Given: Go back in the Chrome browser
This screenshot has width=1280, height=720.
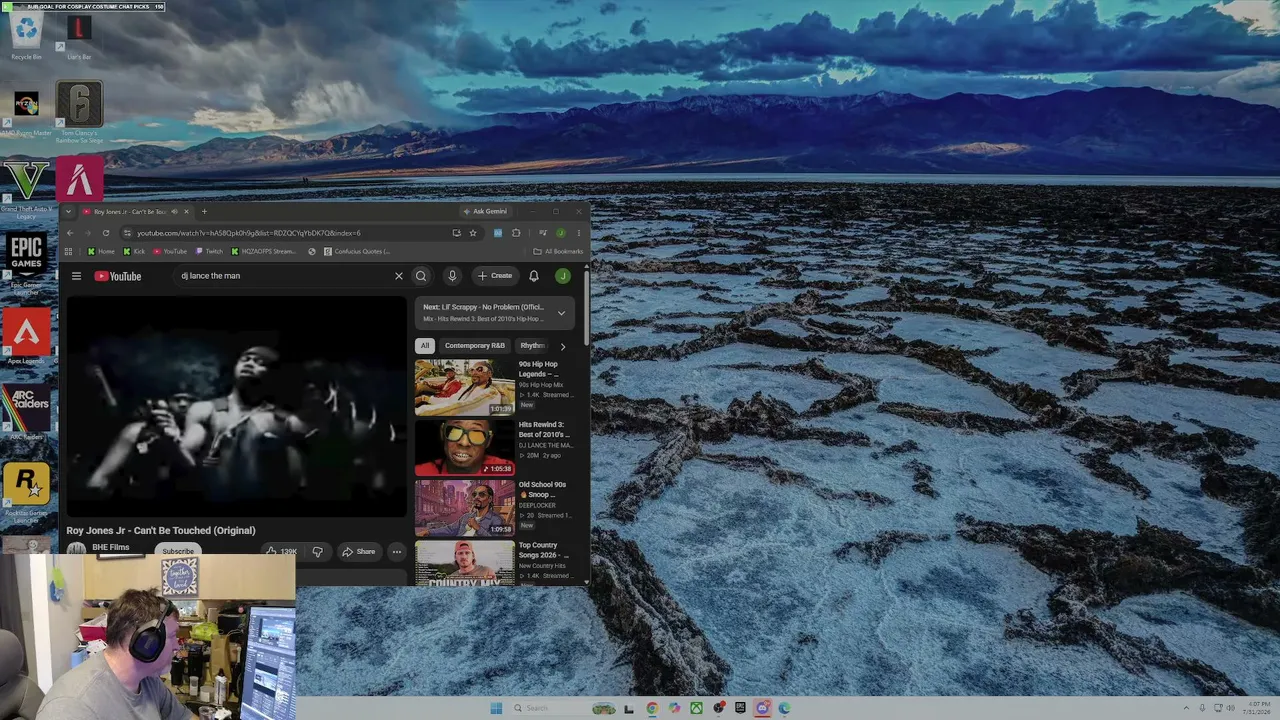Looking at the screenshot, I should click(70, 233).
